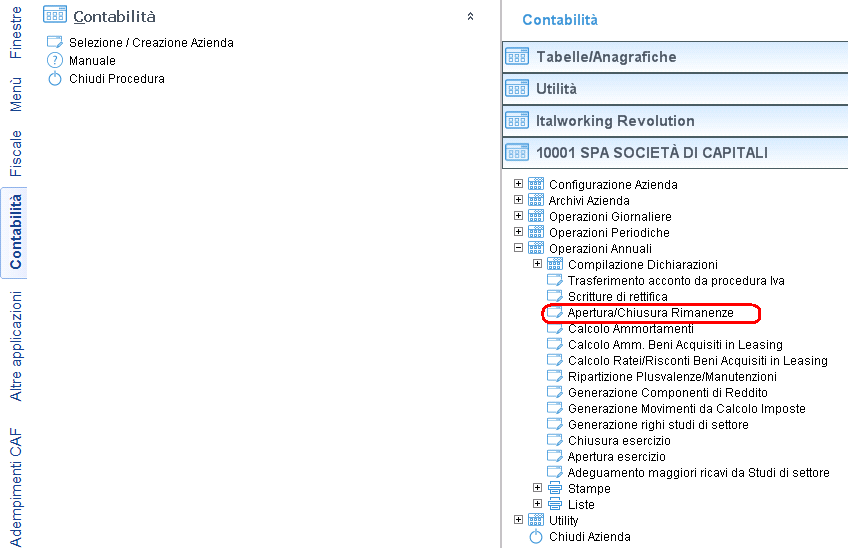Screen dimensions: 848x548
Task: Expand the Operazioni Periodiche node
Action: click(x=518, y=232)
